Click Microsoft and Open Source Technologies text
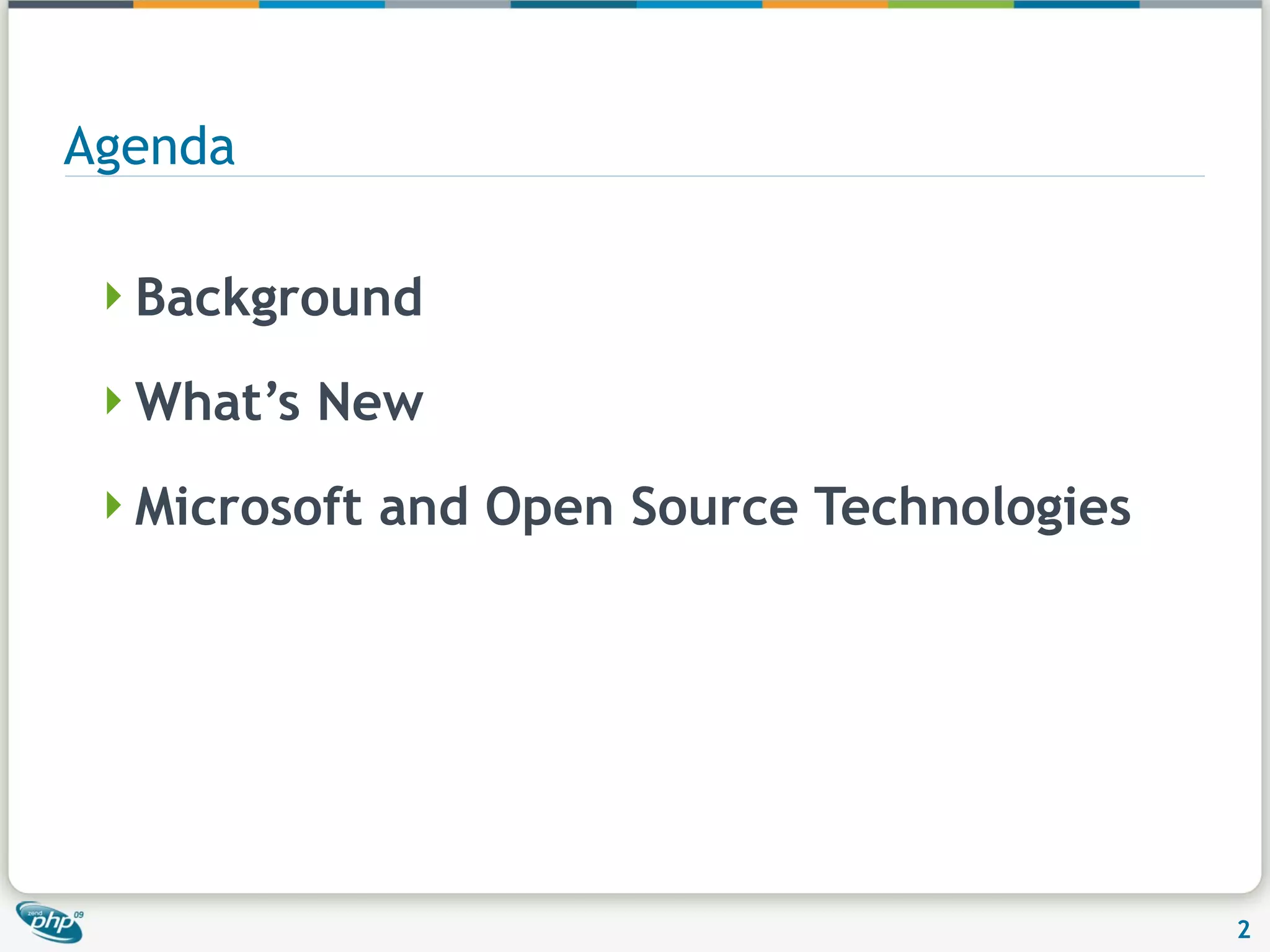The image size is (1270, 952). coord(633,507)
